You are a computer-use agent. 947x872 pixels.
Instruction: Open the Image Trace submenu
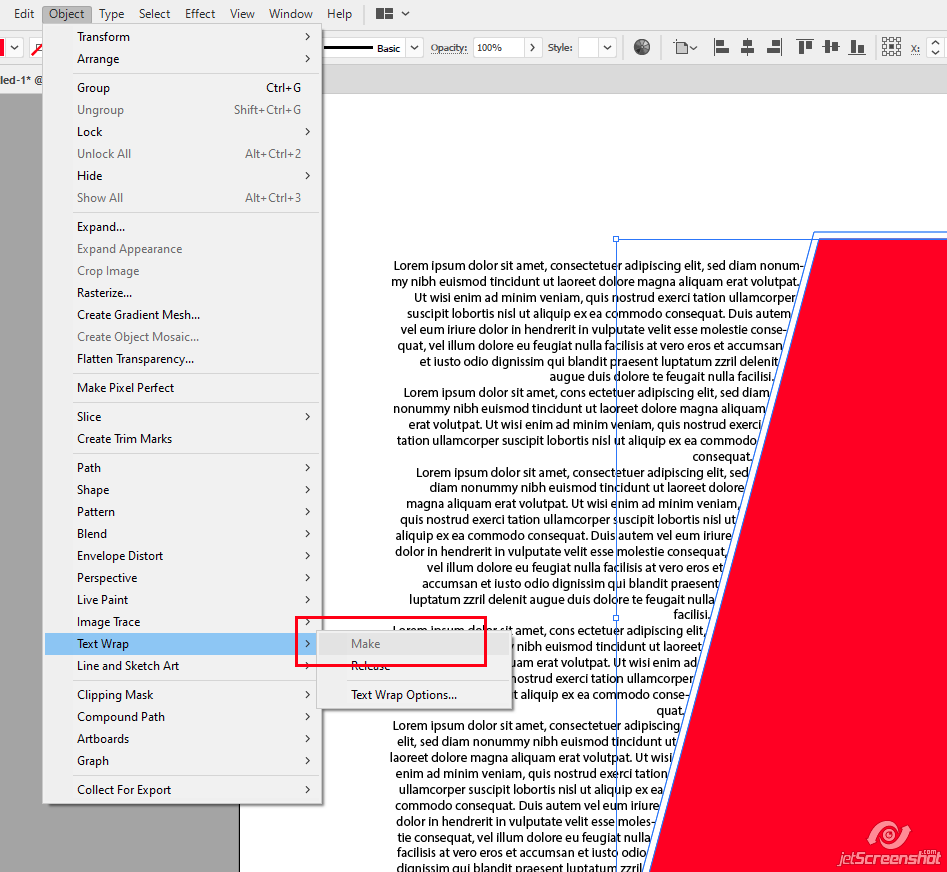(182, 622)
